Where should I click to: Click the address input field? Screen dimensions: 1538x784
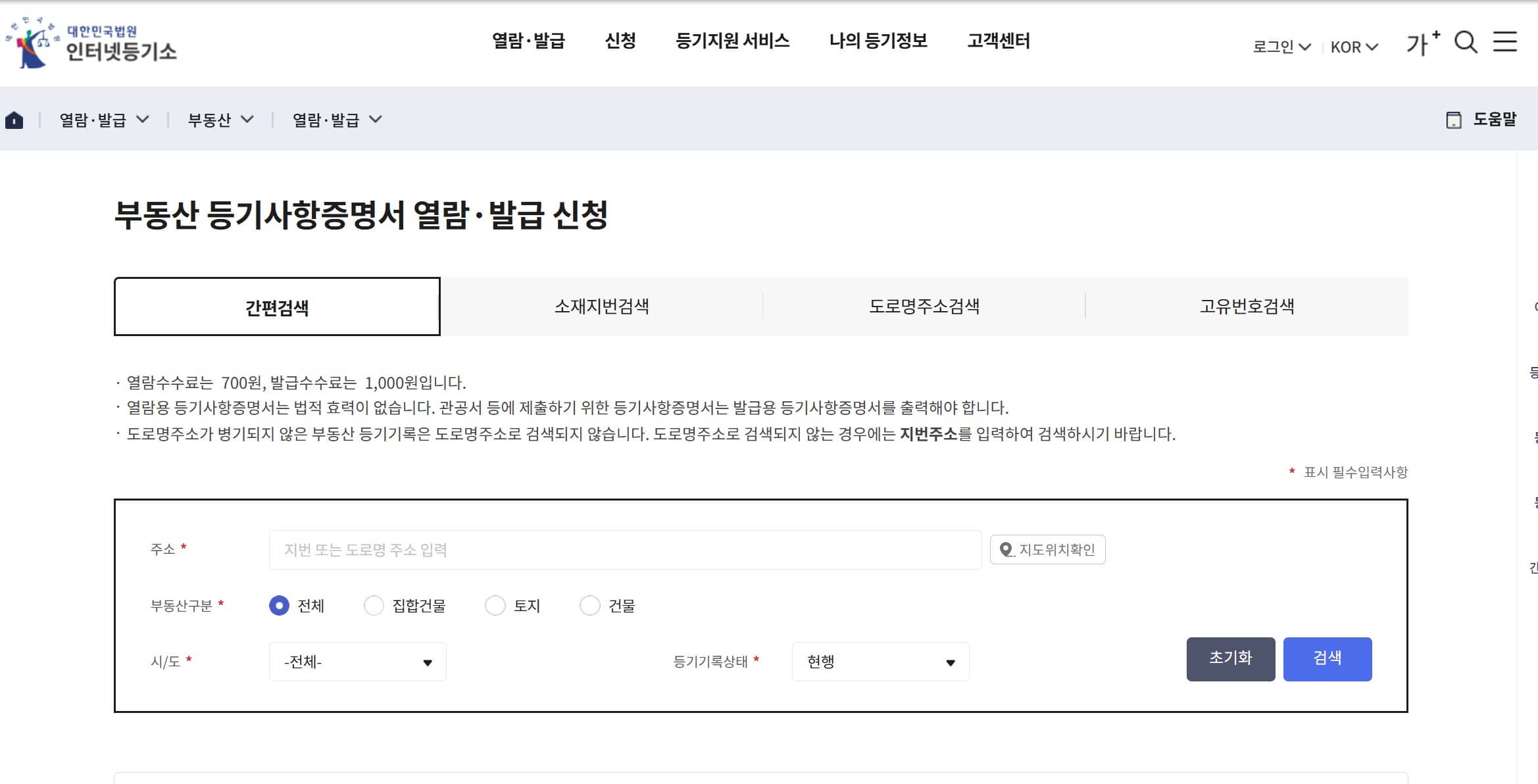tap(625, 550)
